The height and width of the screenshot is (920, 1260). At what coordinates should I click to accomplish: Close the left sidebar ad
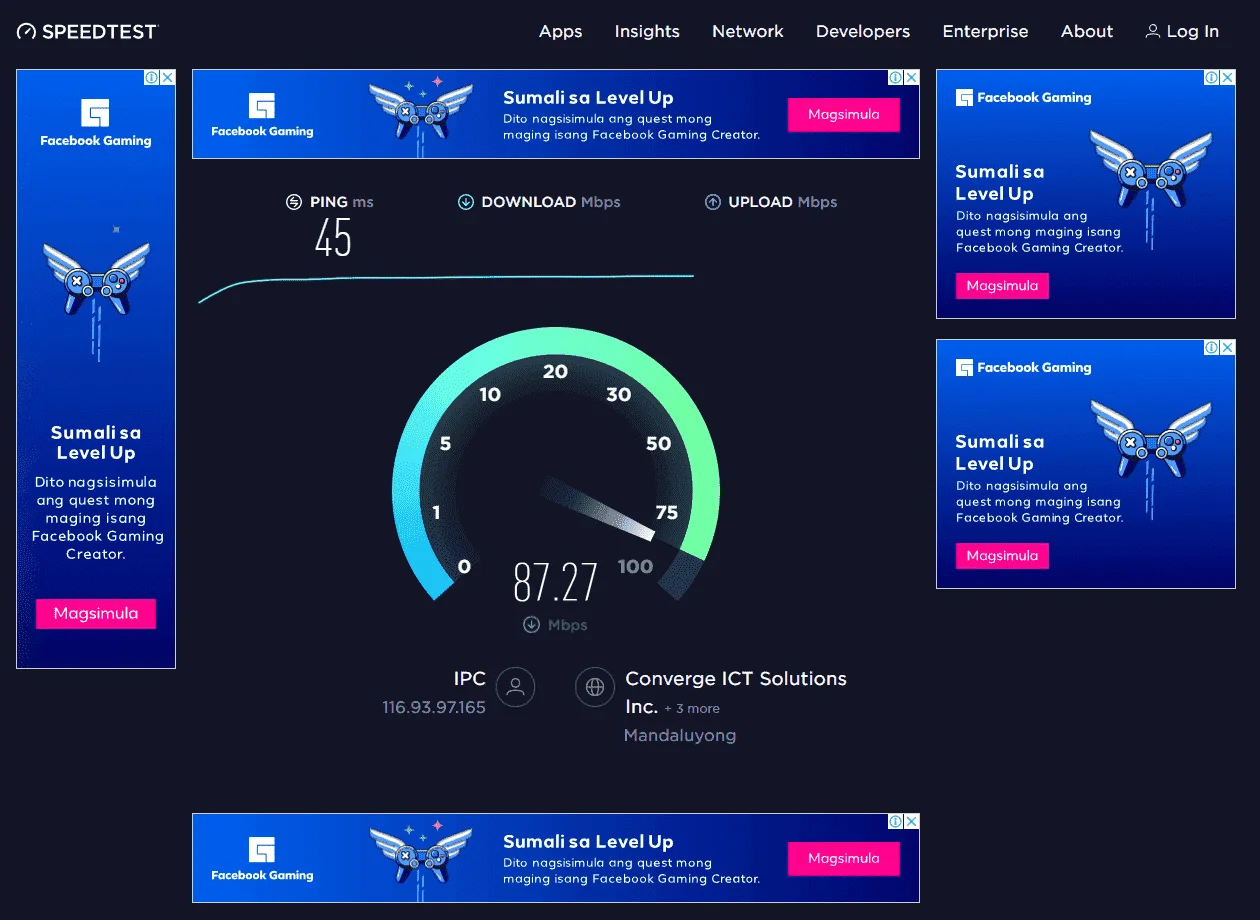[168, 78]
